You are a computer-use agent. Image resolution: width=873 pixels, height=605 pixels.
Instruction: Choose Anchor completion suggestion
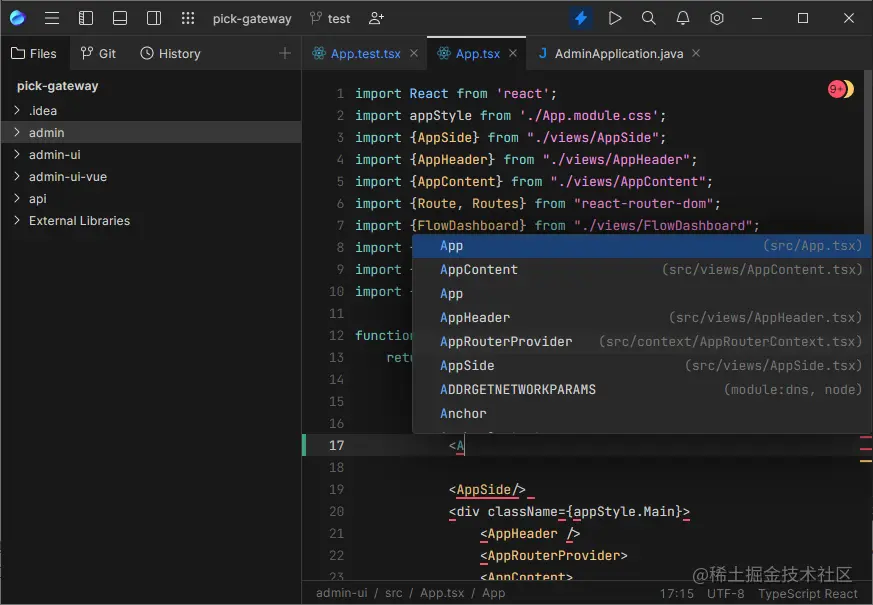[x=641, y=413]
